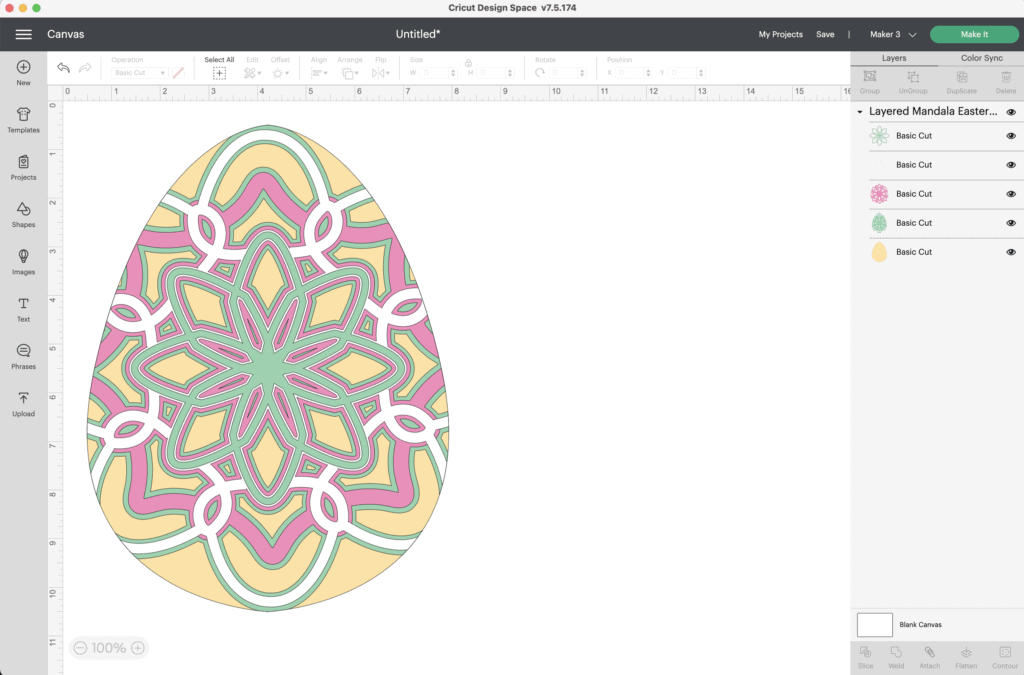Viewport: 1024px width, 675px height.
Task: Switch to the Layers tab
Action: (894, 58)
